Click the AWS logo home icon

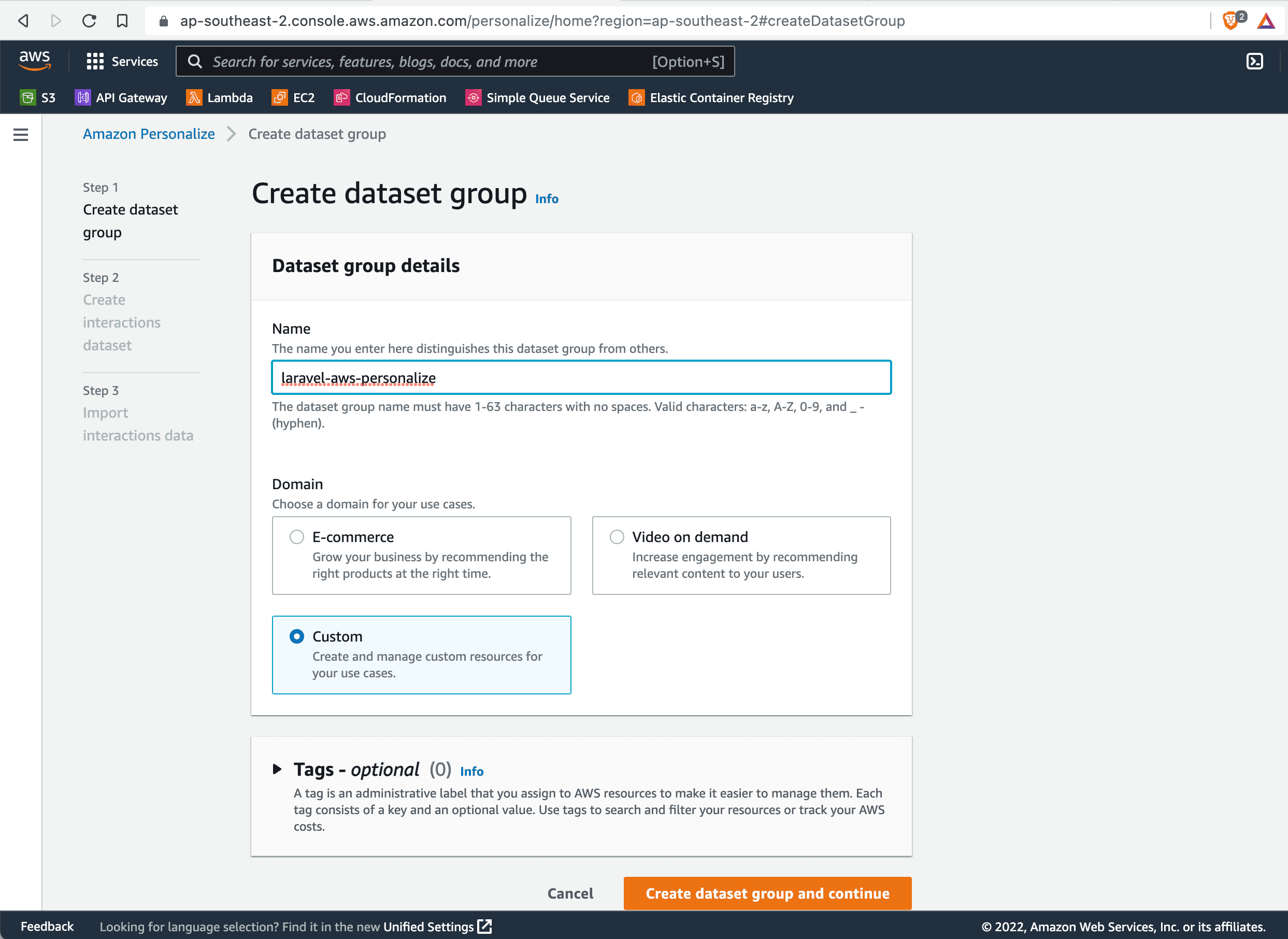(x=35, y=60)
